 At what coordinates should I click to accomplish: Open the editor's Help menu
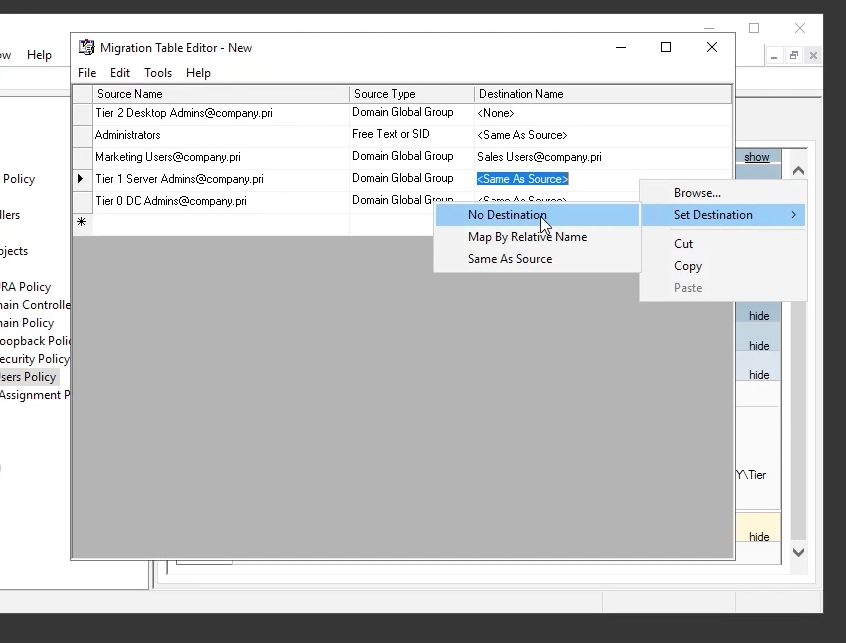[x=198, y=73]
